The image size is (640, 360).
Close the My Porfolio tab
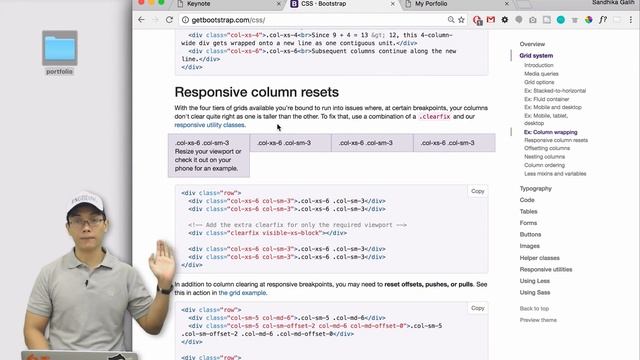pyautogui.click(x=507, y=4)
